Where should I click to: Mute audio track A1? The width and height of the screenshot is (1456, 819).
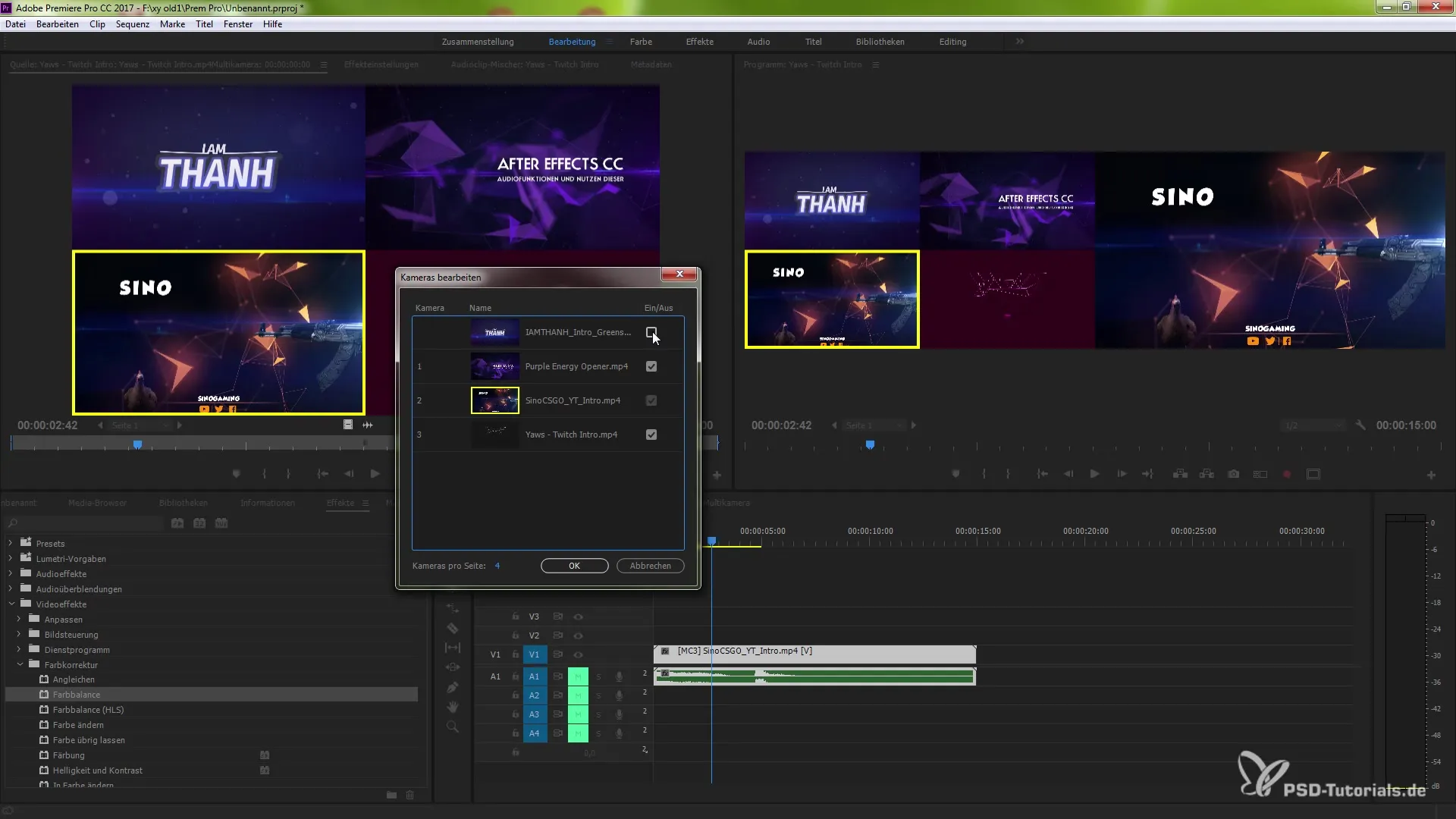point(578,676)
